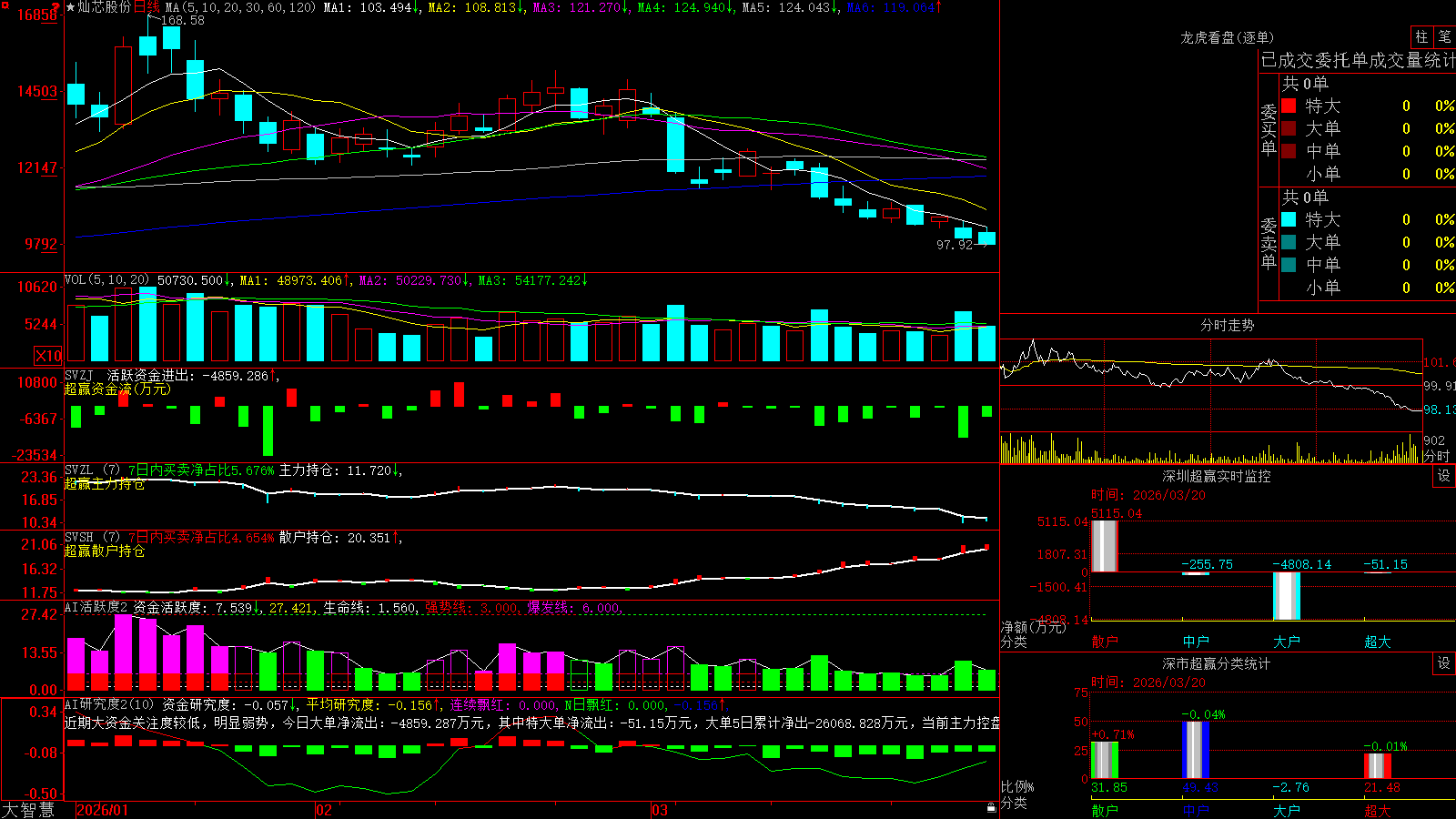This screenshot has height=819, width=1456.
Task: Click the 16858 price axis label
Action: tap(37, 15)
